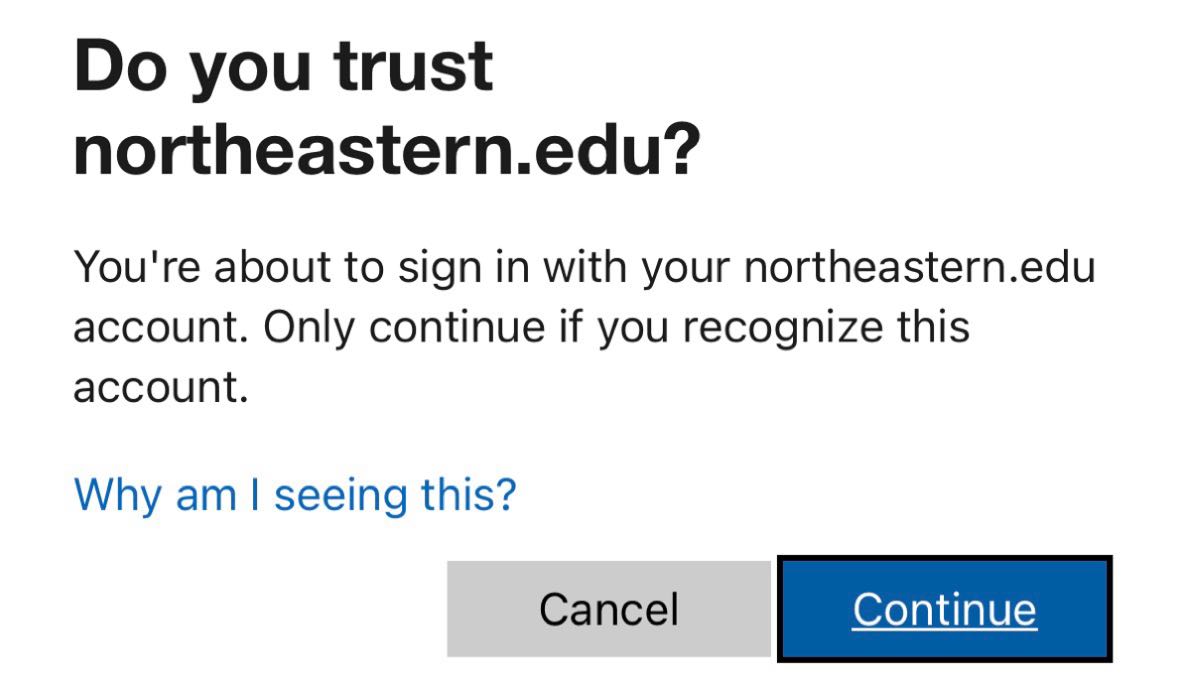1179x681 pixels.
Task: Dismiss the trust prompt with Cancel
Action: [608, 609]
